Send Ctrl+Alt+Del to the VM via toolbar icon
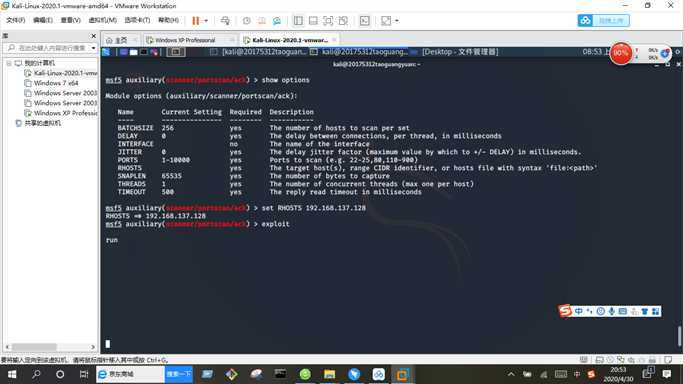The image size is (683, 384). coord(225,20)
